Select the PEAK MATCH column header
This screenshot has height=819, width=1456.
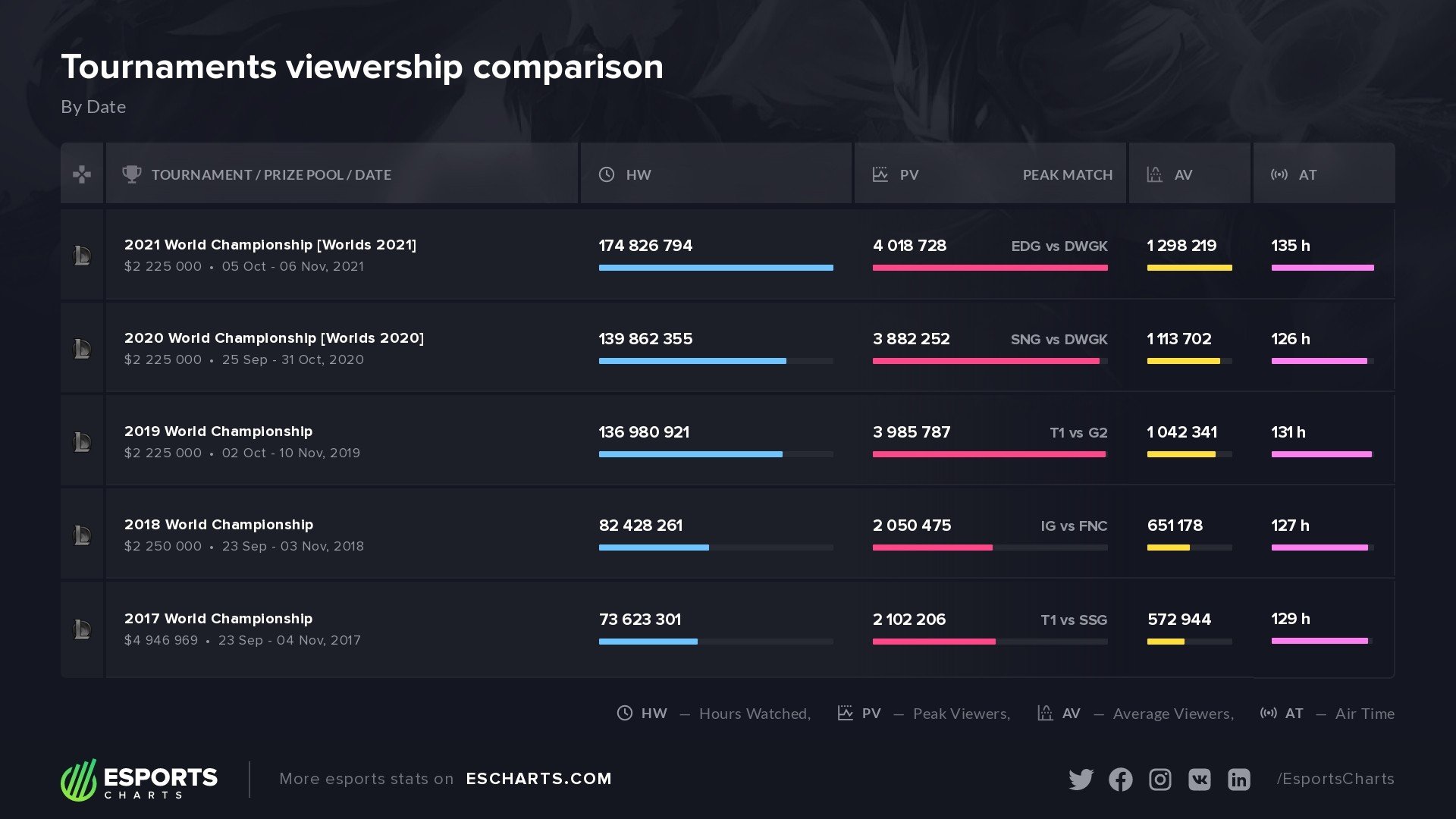(x=1067, y=174)
